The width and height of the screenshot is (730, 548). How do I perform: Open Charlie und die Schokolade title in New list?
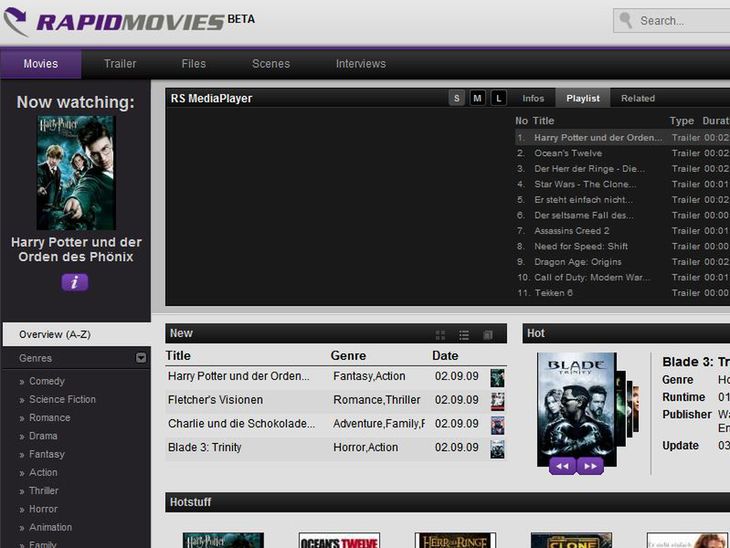[241, 423]
